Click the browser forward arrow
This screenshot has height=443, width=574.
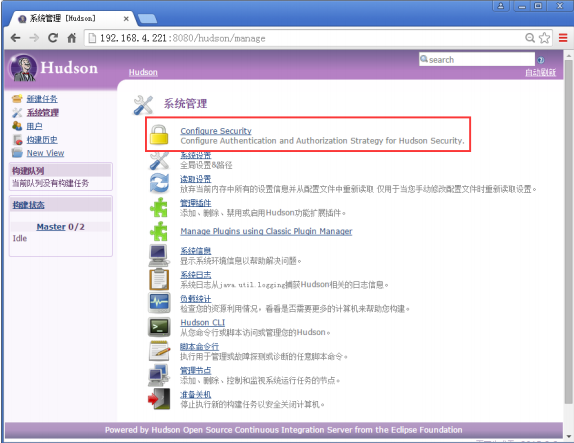coord(34,38)
